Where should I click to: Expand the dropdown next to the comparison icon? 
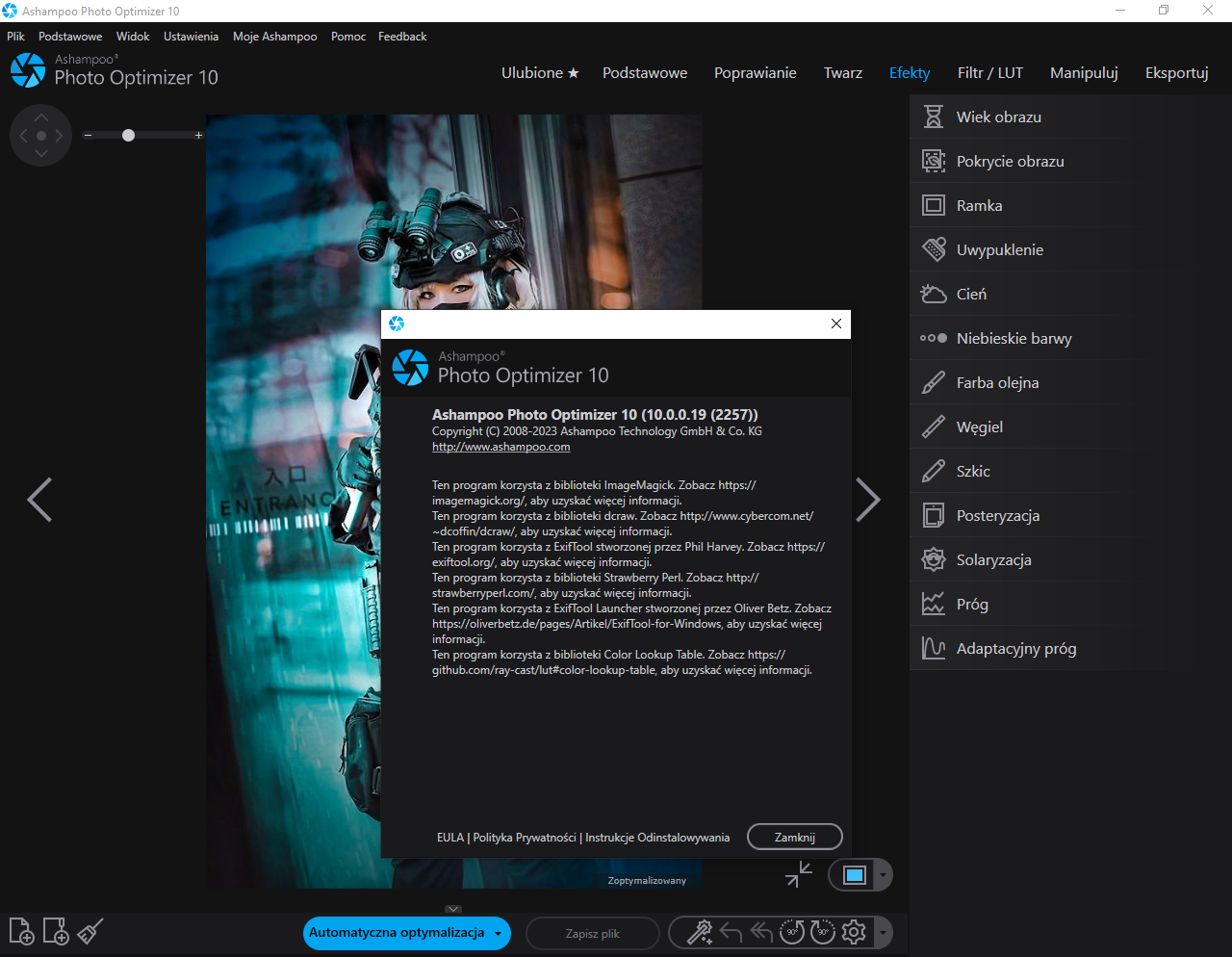(882, 874)
